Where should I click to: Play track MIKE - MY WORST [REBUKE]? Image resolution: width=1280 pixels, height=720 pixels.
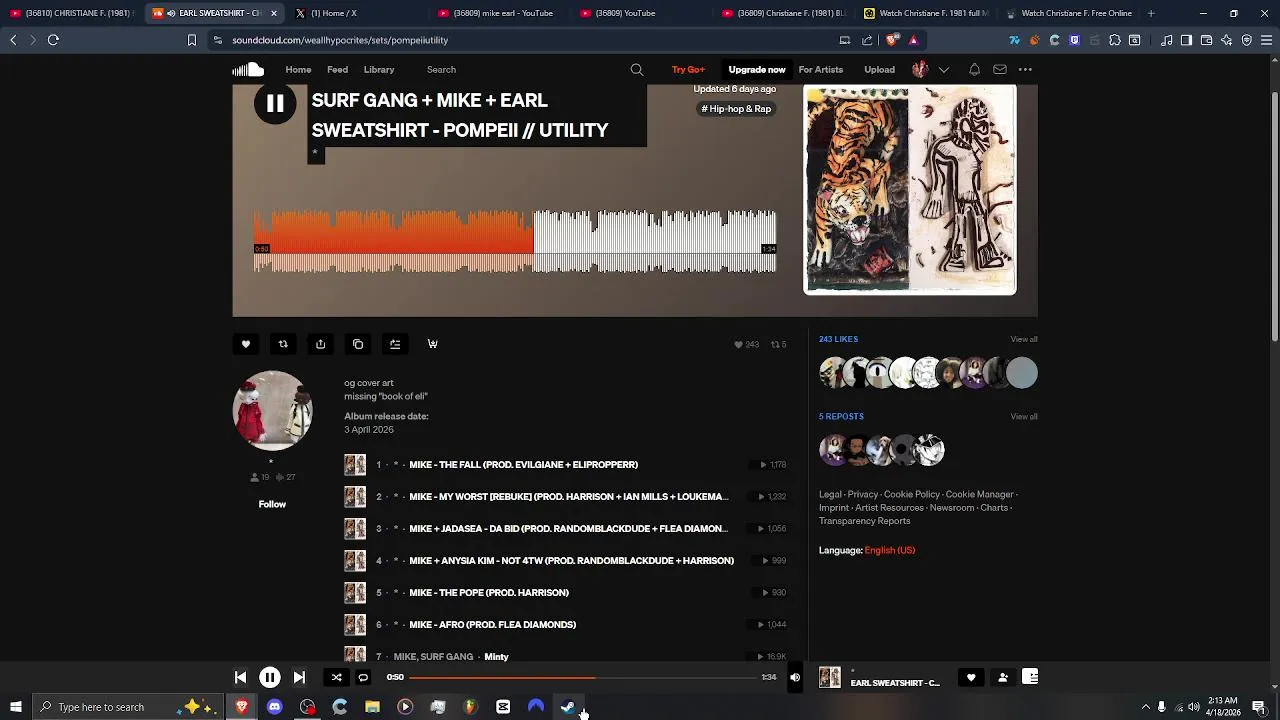pyautogui.click(x=568, y=497)
